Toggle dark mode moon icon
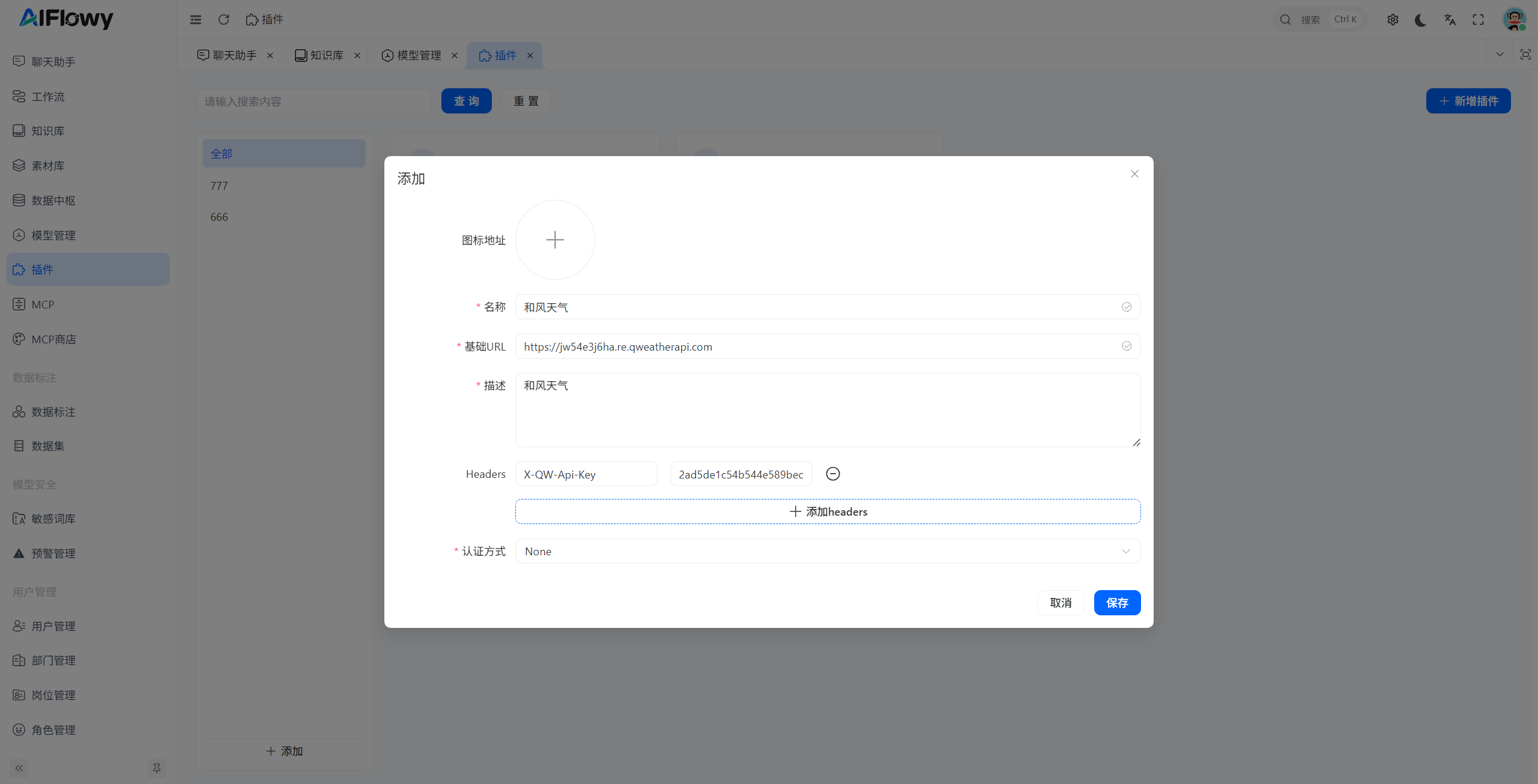Image resolution: width=1538 pixels, height=784 pixels. [x=1420, y=19]
